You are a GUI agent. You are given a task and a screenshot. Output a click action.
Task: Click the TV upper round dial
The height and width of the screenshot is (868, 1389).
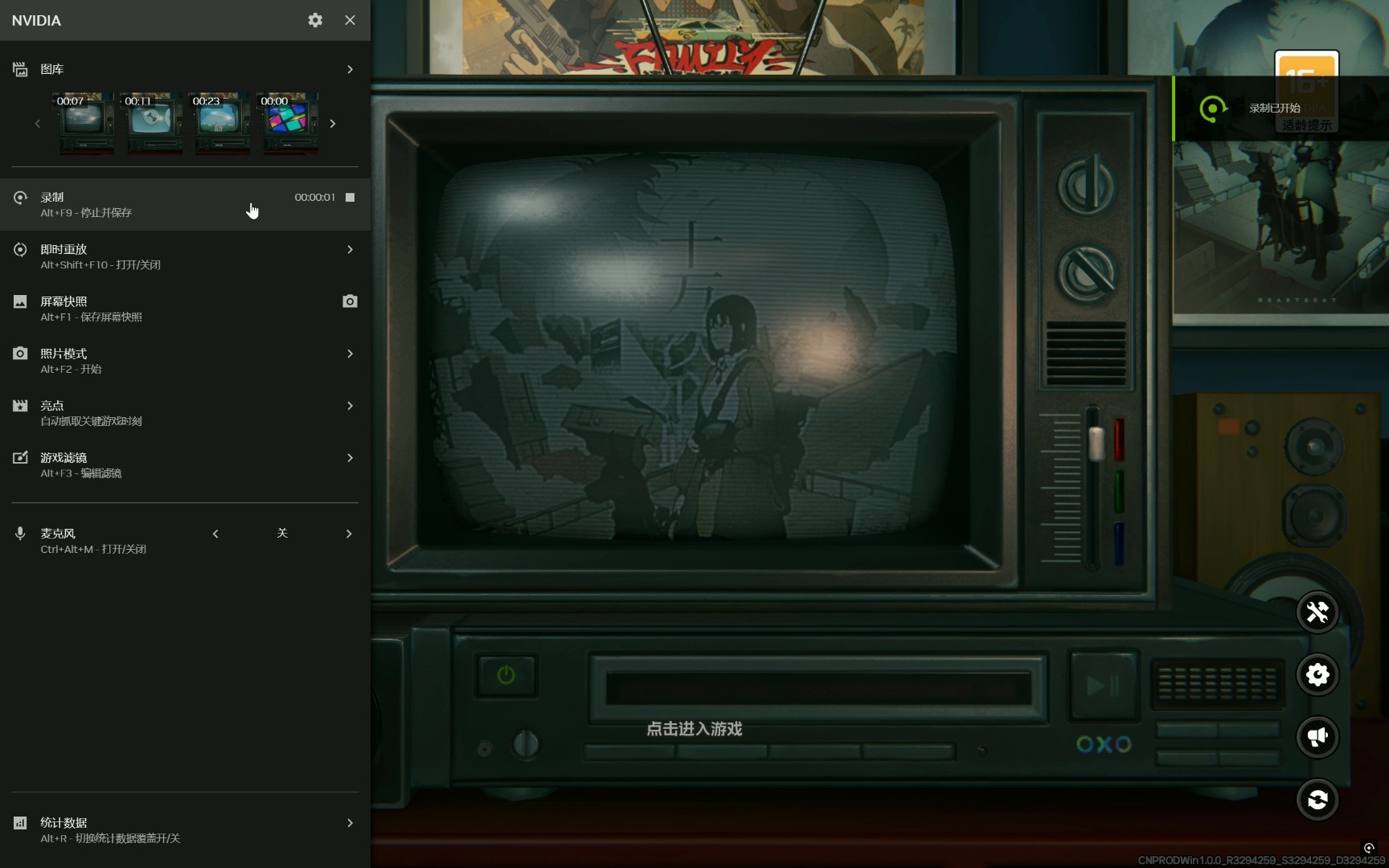[x=1087, y=186]
